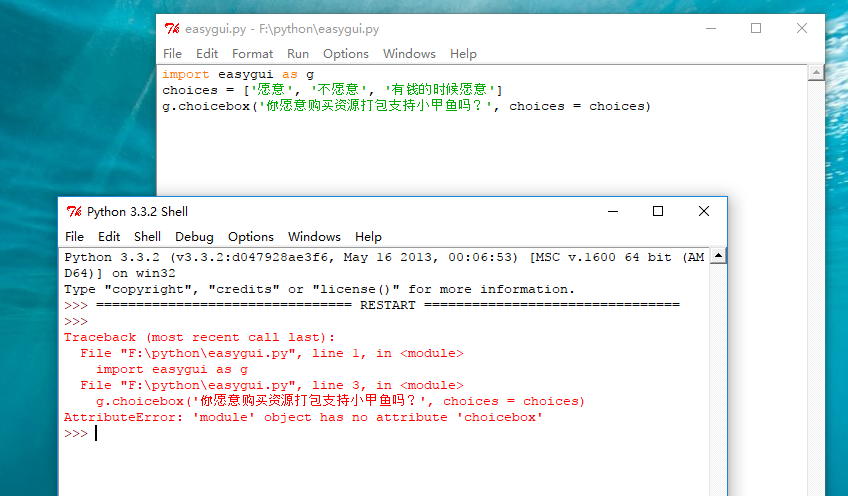Maximize the easygui.py editor window
The height and width of the screenshot is (496, 848).
point(756,29)
